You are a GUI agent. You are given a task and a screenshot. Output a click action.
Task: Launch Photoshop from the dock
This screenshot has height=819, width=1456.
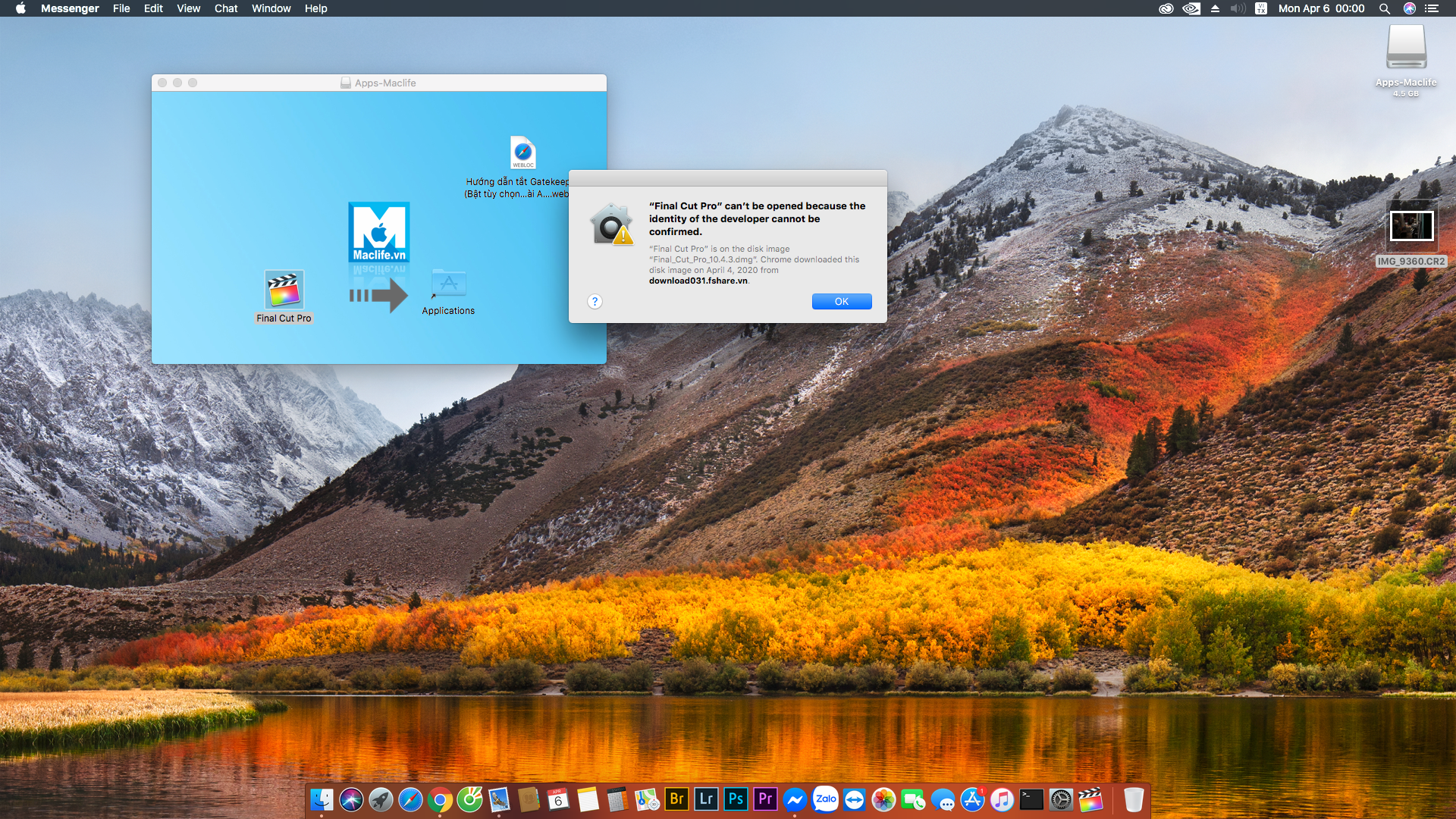(736, 799)
